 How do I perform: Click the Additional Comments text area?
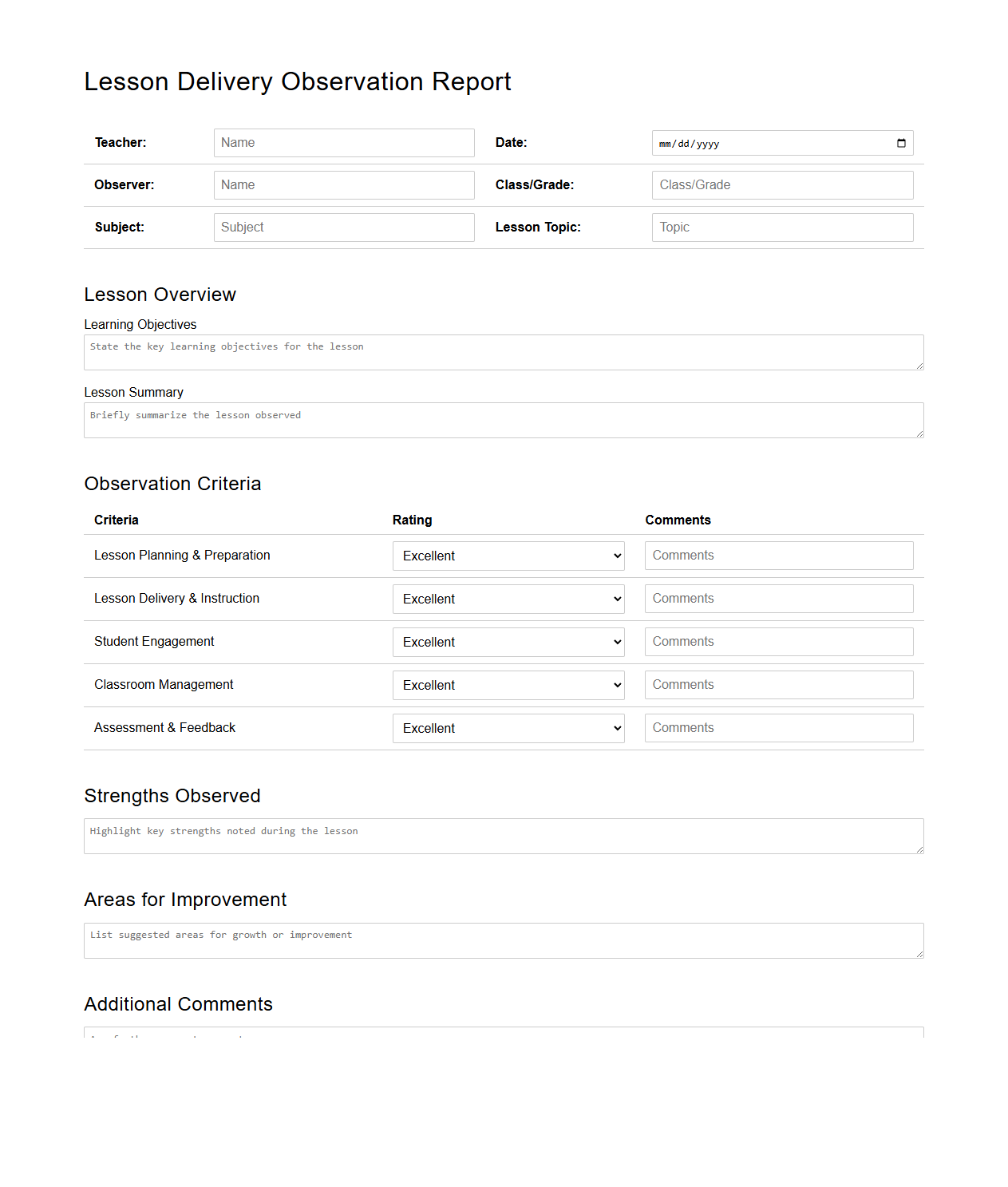503,1035
